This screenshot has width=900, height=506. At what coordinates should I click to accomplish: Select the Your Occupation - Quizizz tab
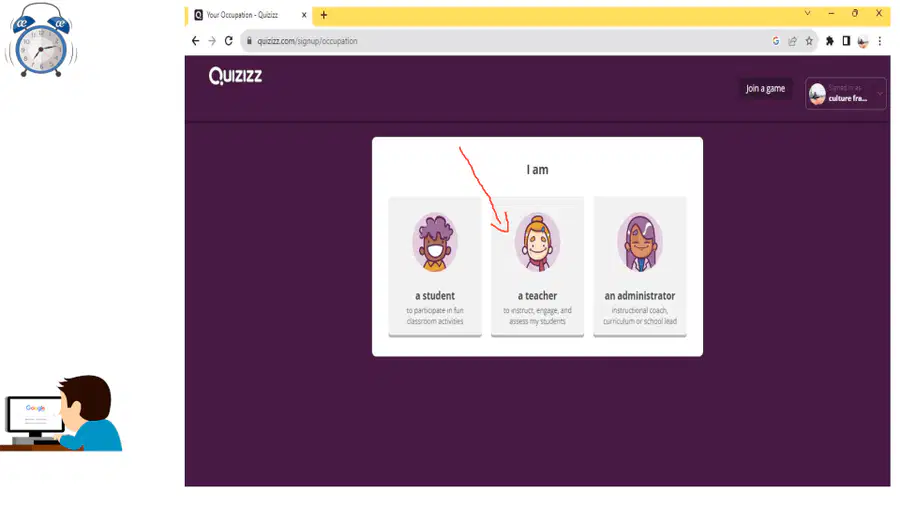pyautogui.click(x=250, y=15)
